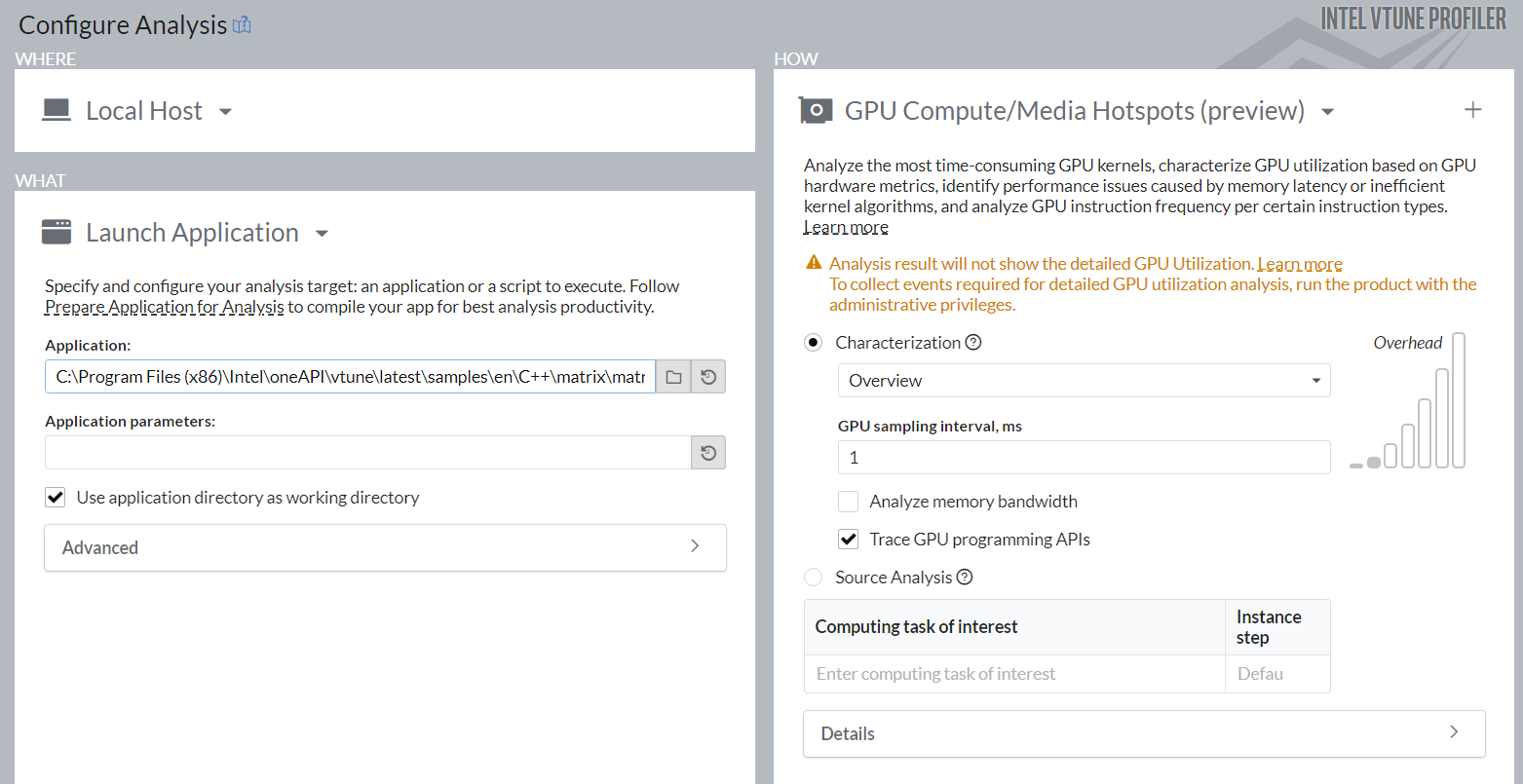1523x784 pixels.
Task: Browse for application with folder icon
Action: (673, 377)
